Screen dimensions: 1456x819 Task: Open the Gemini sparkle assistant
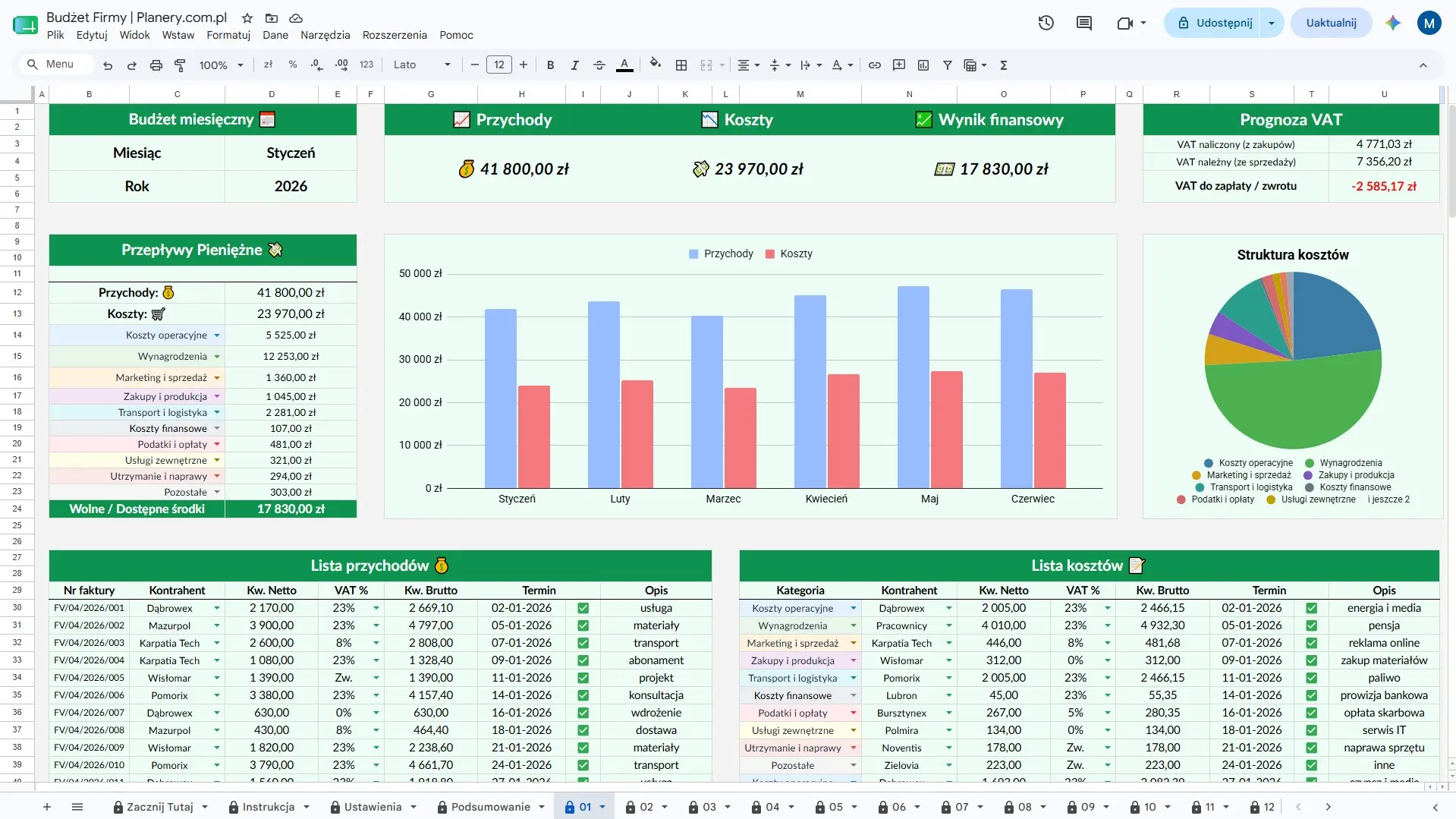(1393, 23)
